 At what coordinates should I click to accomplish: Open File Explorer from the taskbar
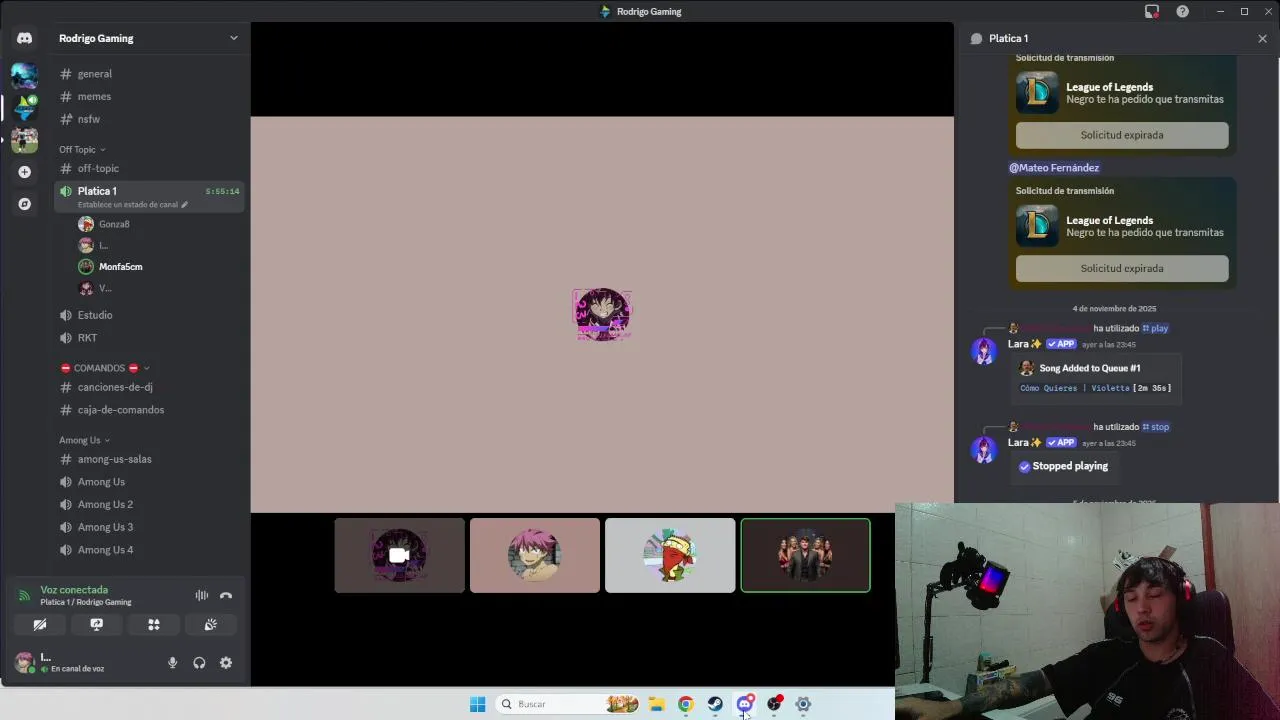657,704
